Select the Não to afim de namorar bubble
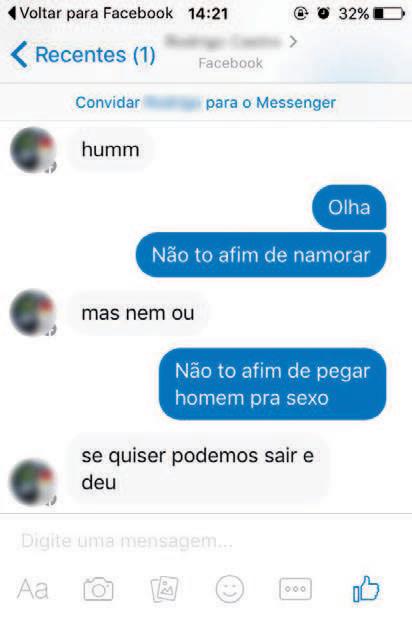This screenshot has height=617, width=412. click(x=261, y=255)
